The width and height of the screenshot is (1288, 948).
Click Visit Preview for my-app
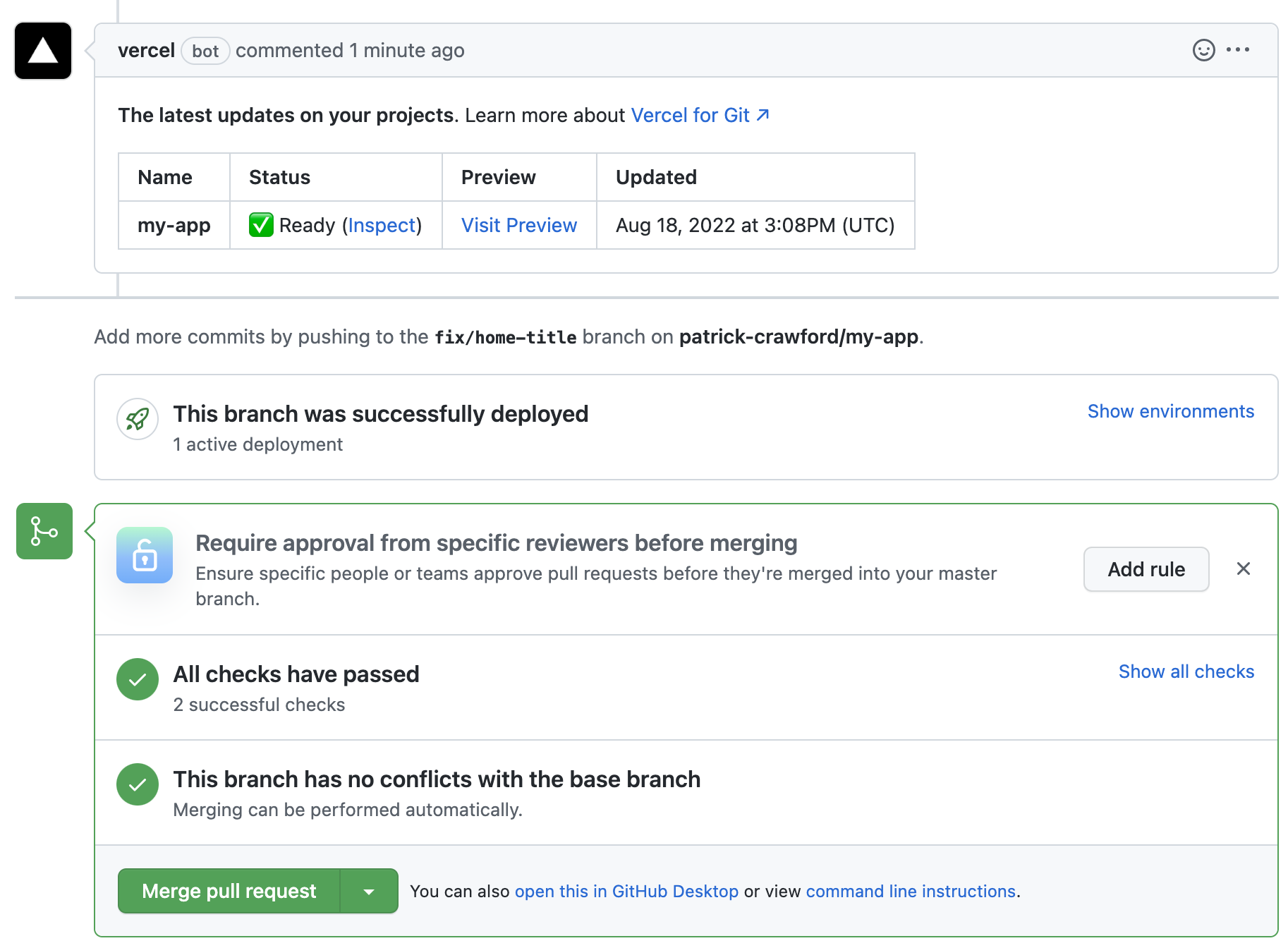click(x=518, y=225)
